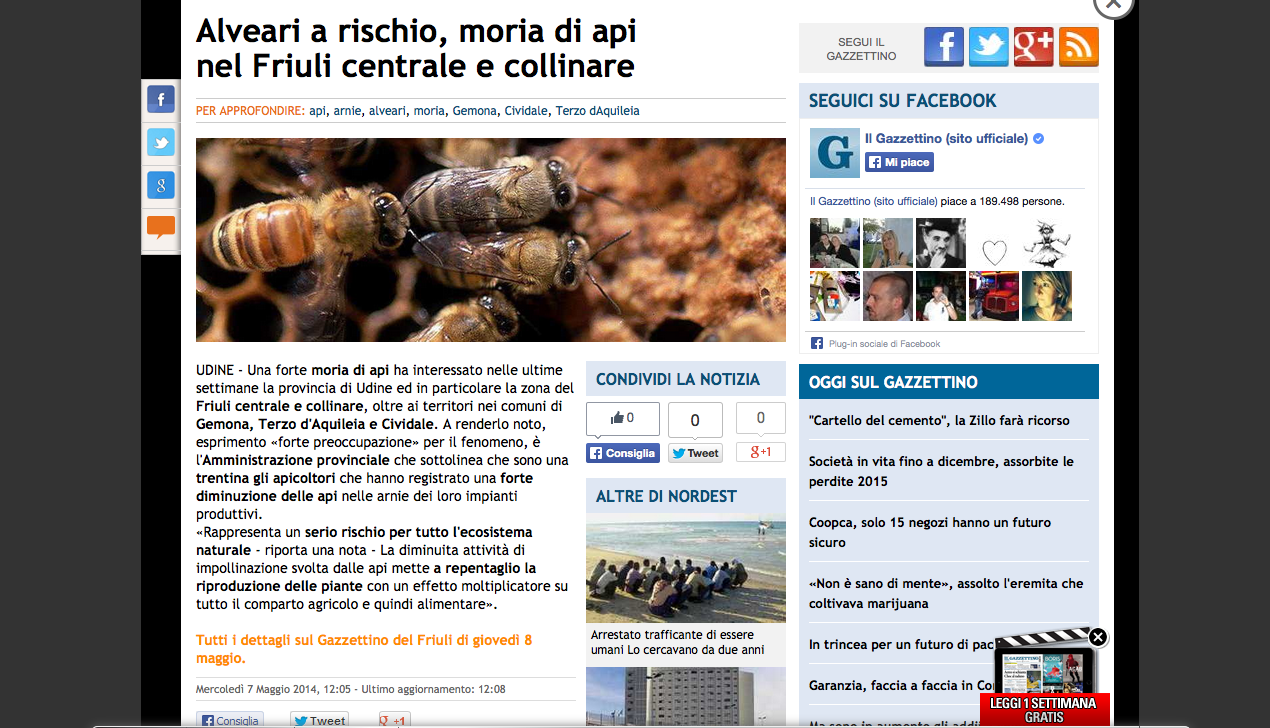Viewport: 1270px width, 728px height.
Task: Open 'Coopca, solo 15 negozi' headline
Action: [x=930, y=532]
